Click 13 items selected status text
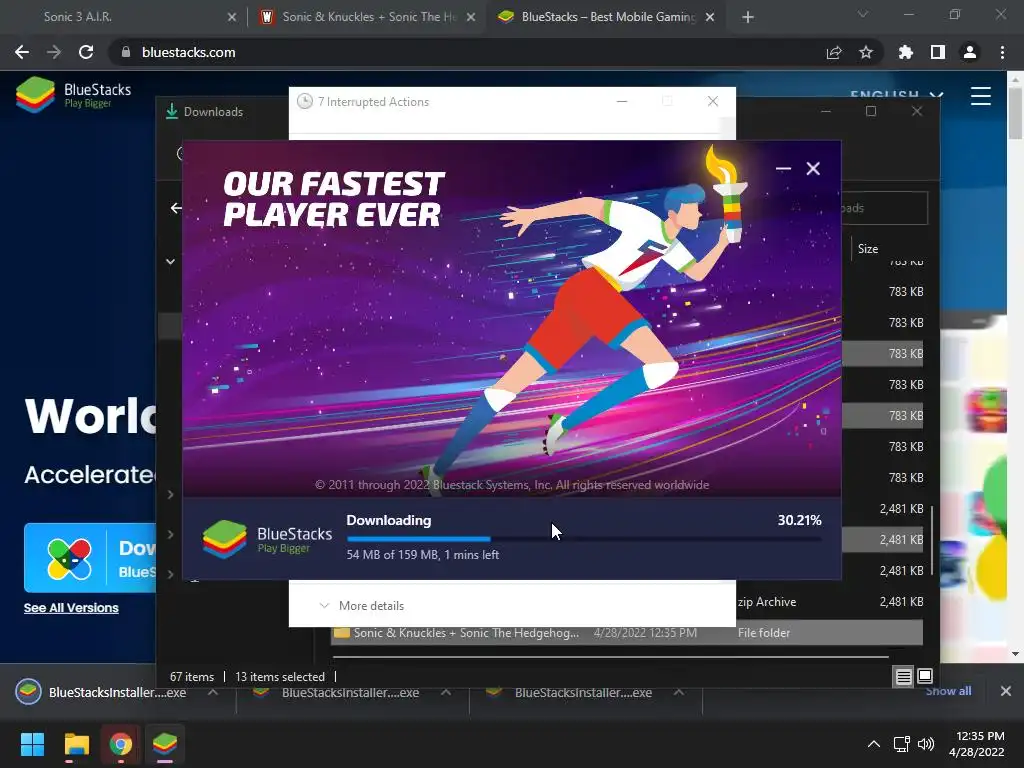This screenshot has width=1024, height=768. pyautogui.click(x=280, y=677)
